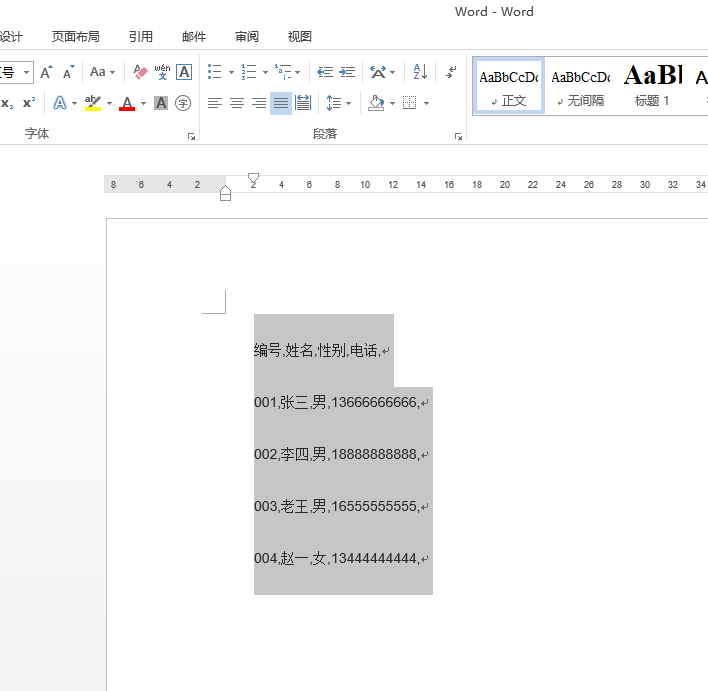This screenshot has width=708, height=691.
Task: Toggle character shading
Action: tap(161, 103)
